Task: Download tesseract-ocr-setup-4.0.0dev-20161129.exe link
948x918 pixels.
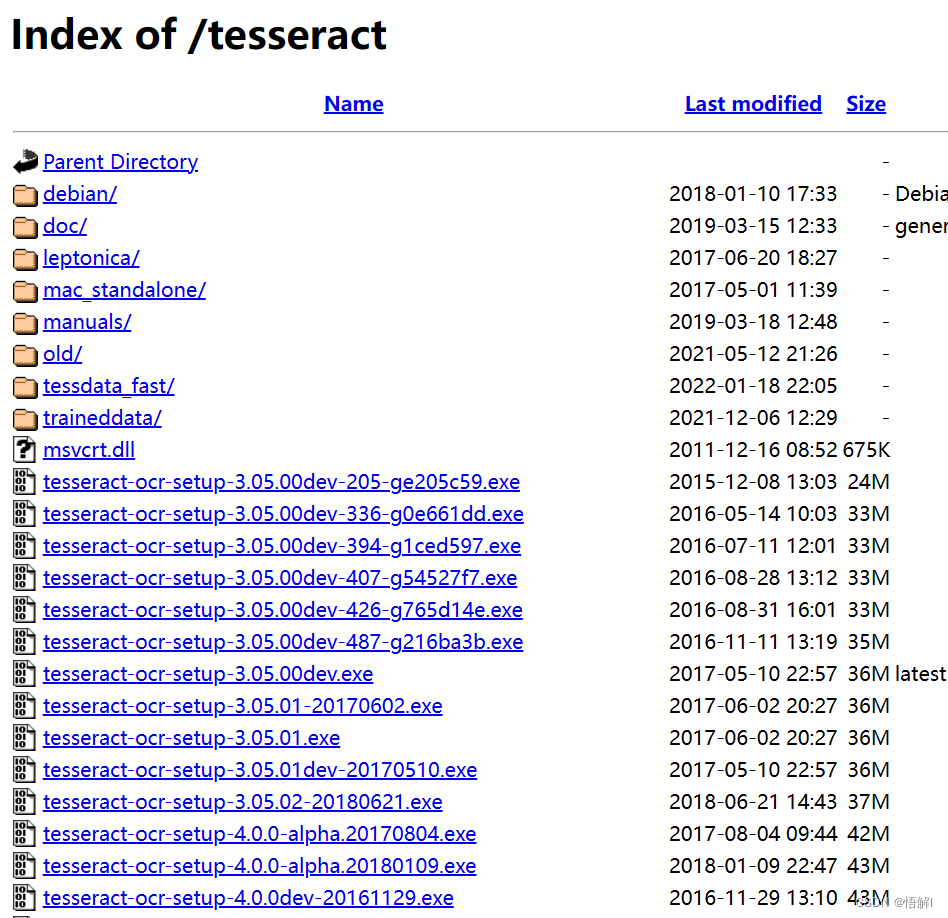Action: click(x=248, y=899)
